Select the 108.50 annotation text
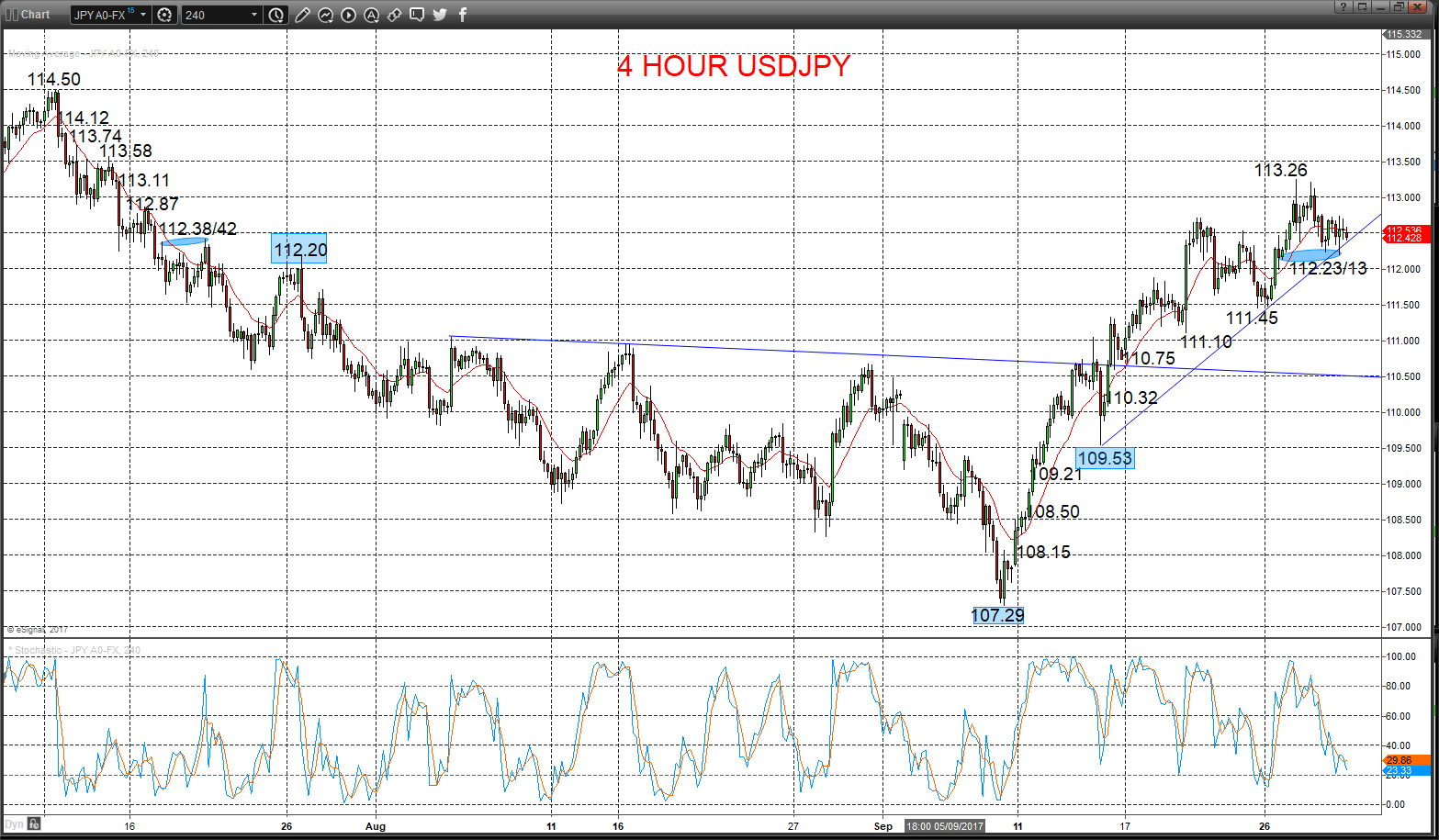This screenshot has width=1439, height=840. tap(1053, 511)
